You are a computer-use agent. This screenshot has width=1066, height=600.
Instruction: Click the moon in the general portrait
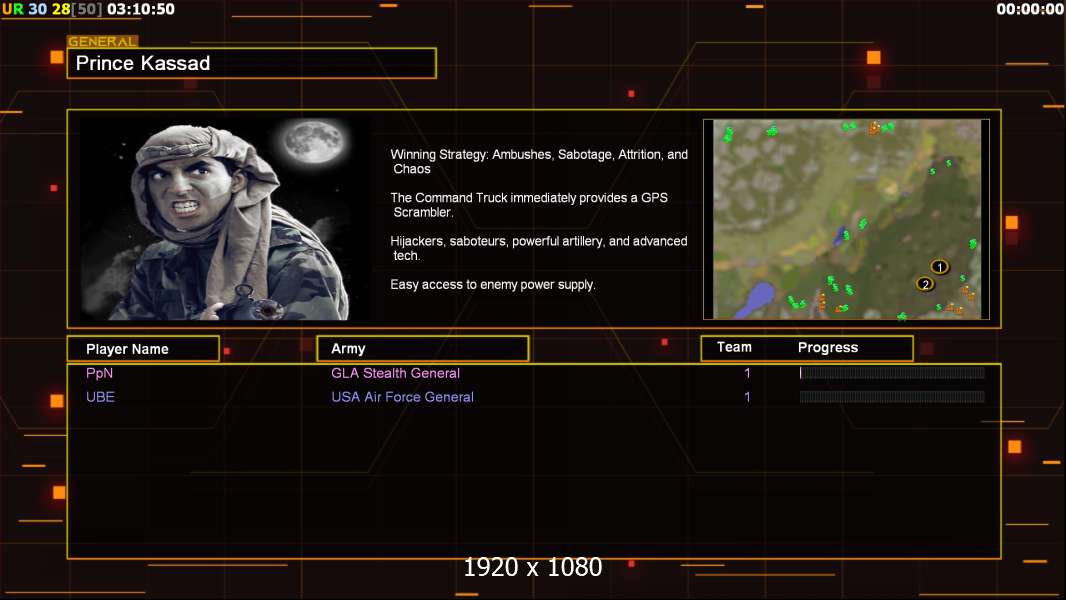(x=314, y=141)
